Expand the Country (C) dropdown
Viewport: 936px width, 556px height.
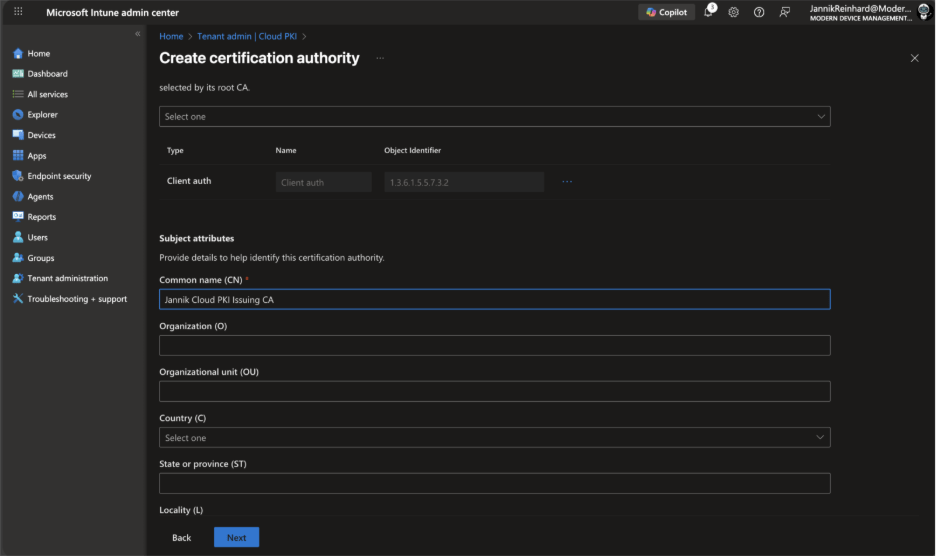tap(494, 438)
